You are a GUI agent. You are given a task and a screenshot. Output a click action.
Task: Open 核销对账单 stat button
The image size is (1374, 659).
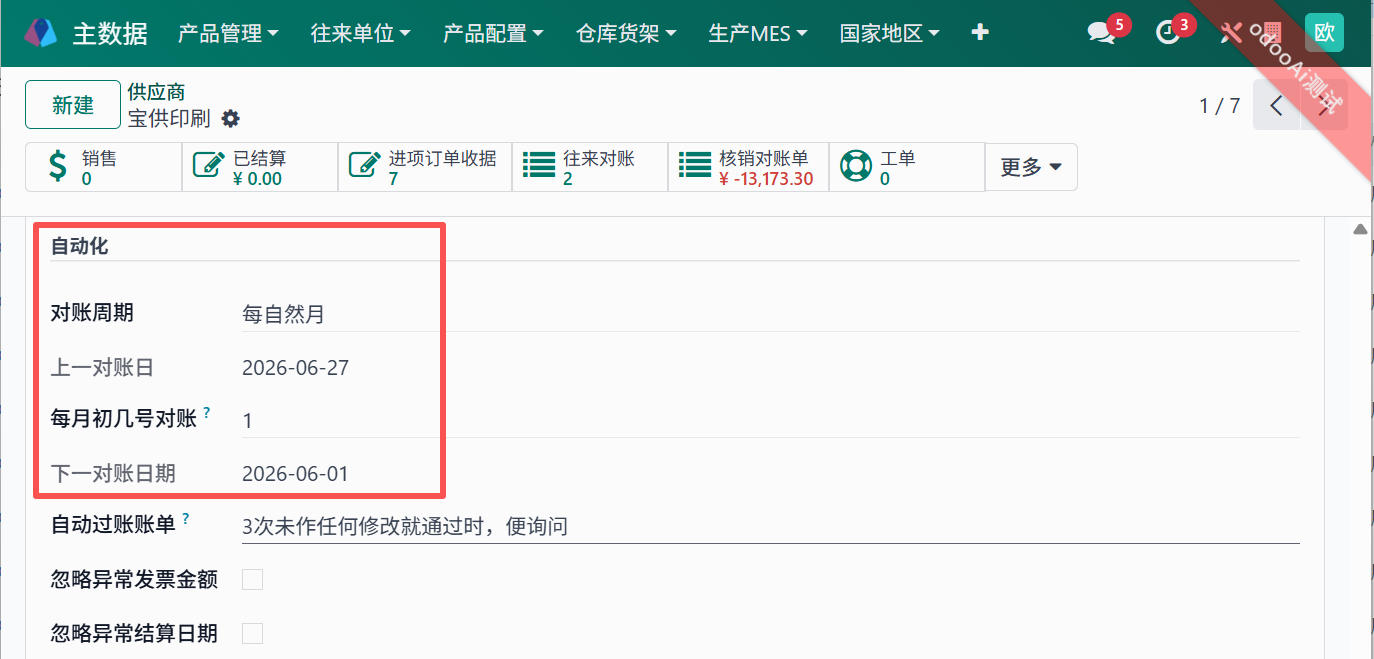tap(749, 167)
